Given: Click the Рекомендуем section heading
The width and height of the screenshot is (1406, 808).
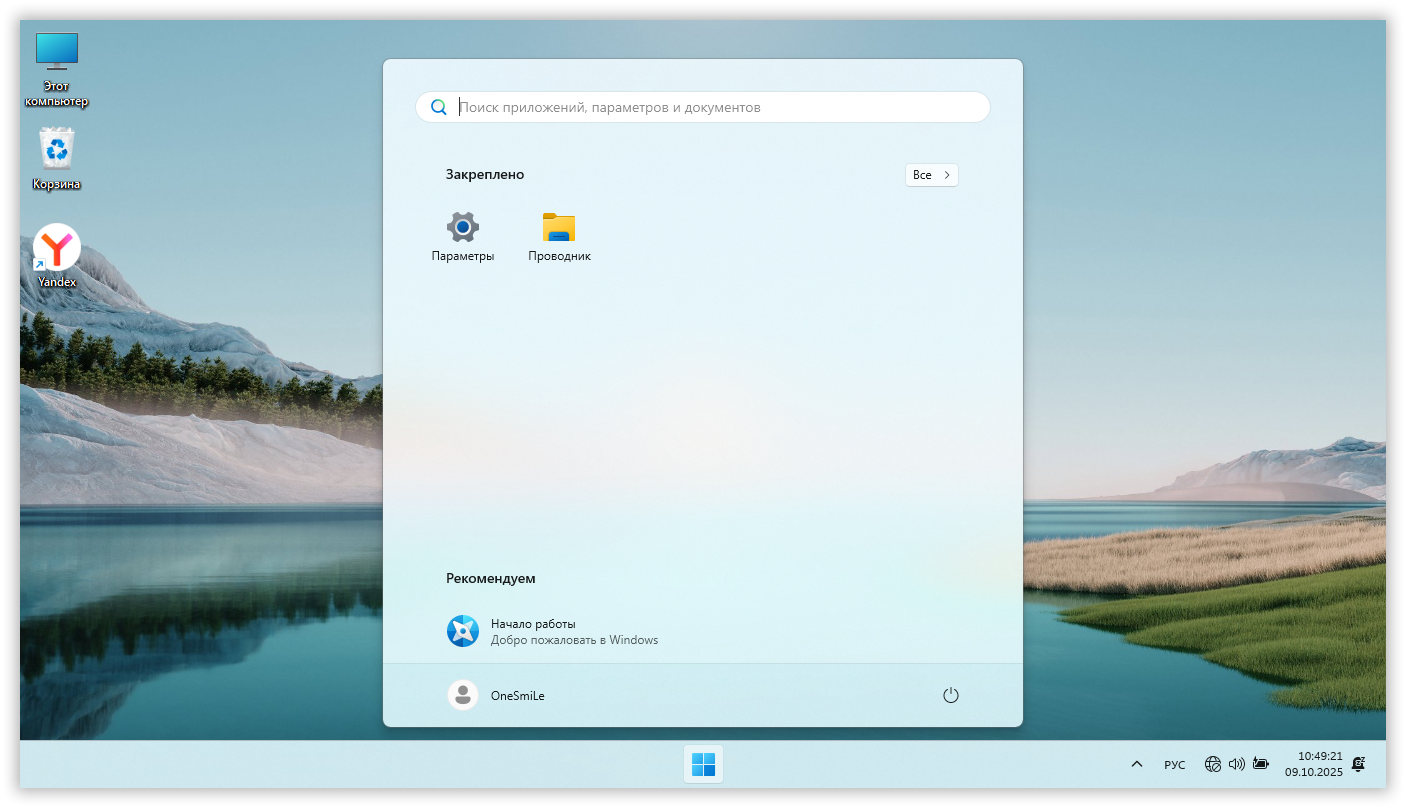Looking at the screenshot, I should [491, 578].
